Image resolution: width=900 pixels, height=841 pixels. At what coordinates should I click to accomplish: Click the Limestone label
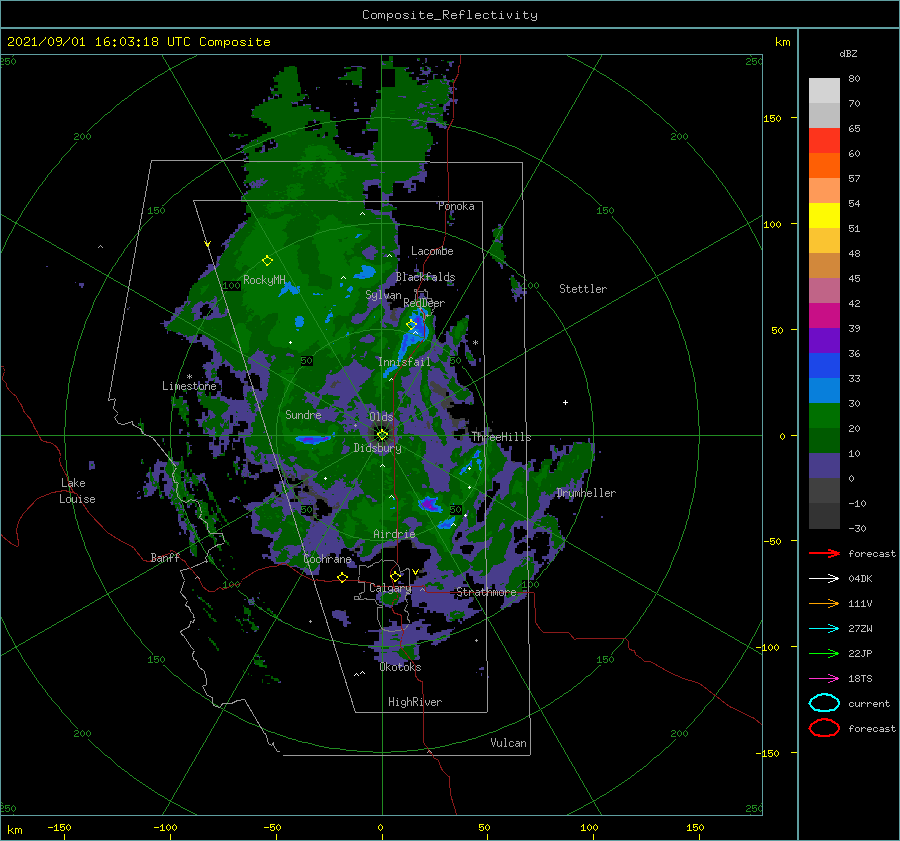189,386
